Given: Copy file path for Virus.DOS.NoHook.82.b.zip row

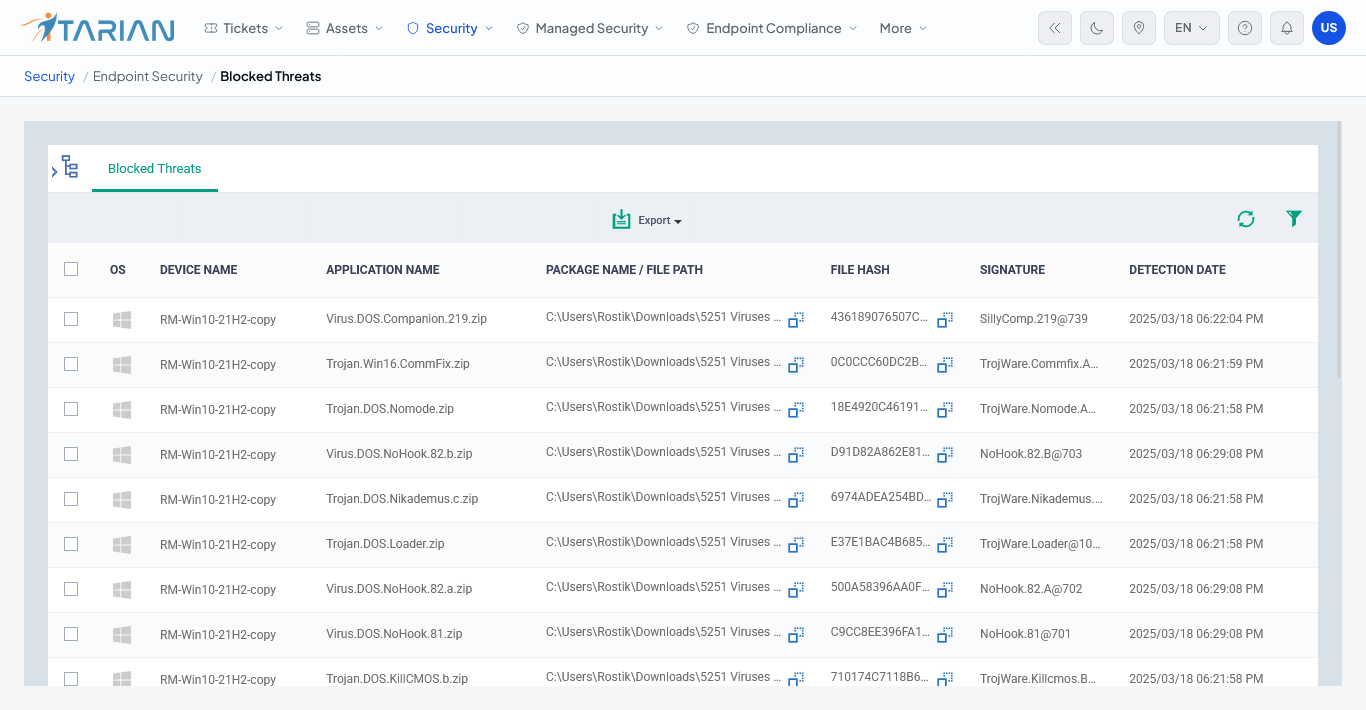Looking at the screenshot, I should coord(796,454).
